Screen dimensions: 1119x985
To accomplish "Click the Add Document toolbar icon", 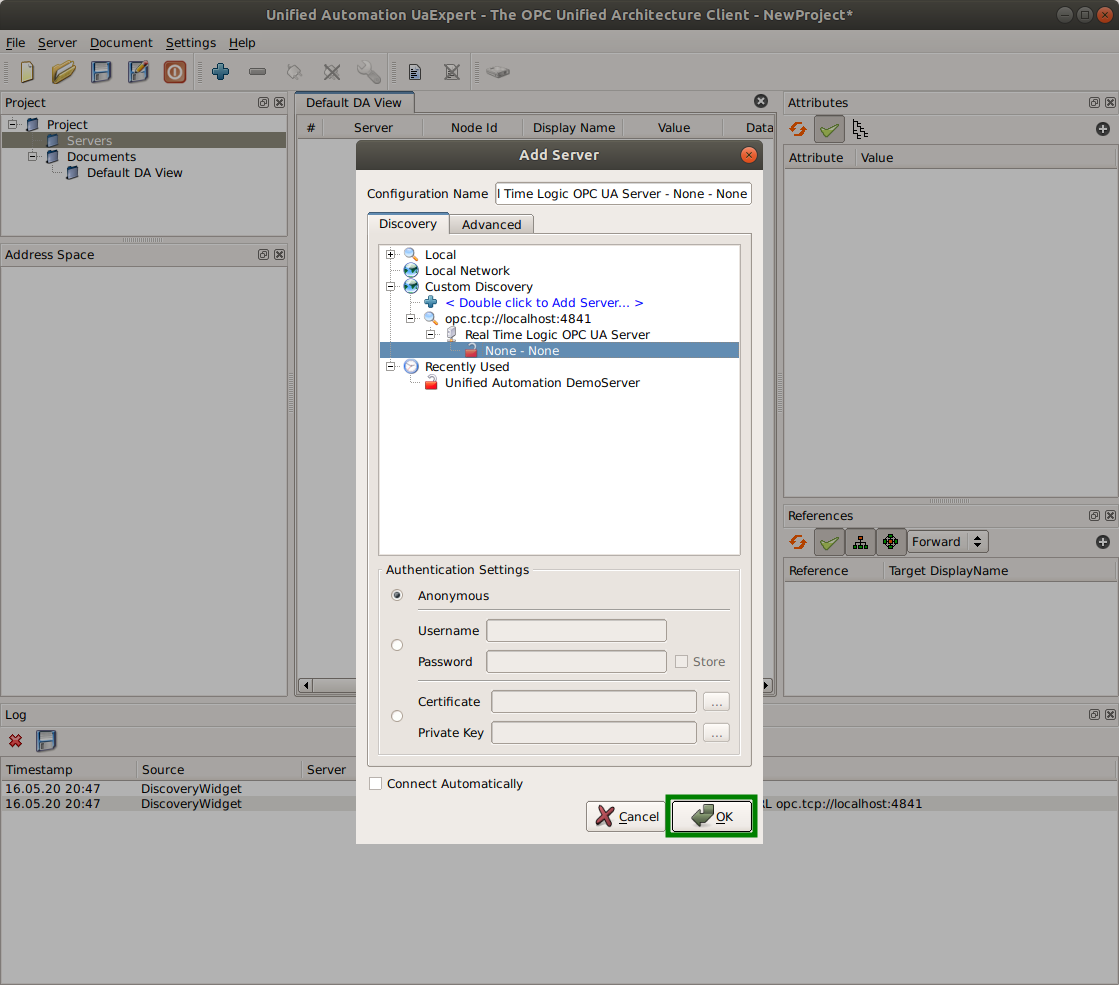I will click(415, 71).
